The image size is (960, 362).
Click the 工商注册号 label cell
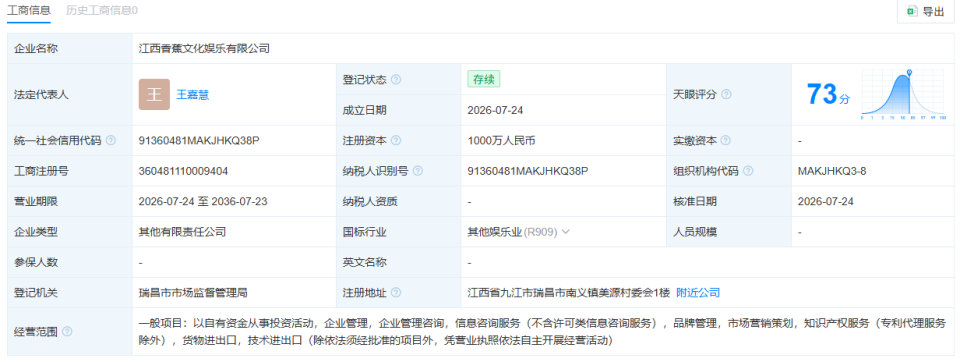[x=70, y=171]
